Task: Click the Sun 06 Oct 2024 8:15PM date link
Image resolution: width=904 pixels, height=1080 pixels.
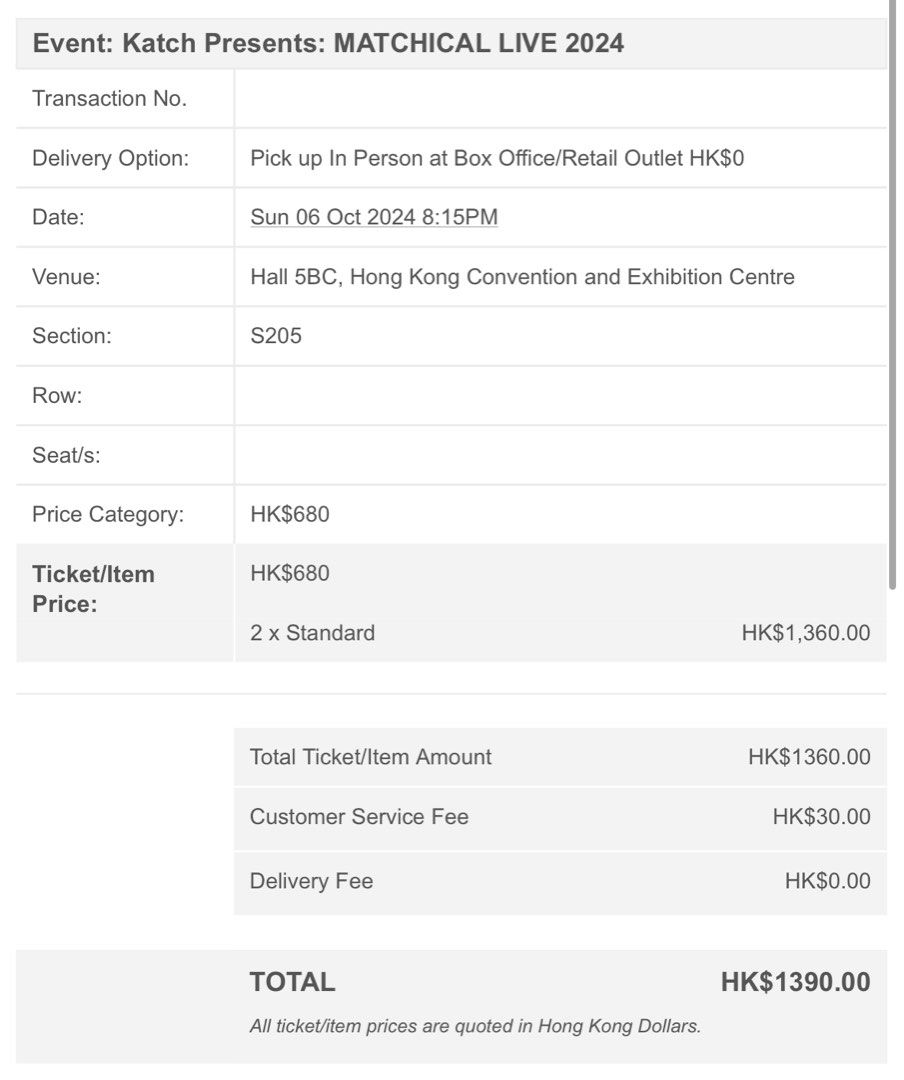Action: coord(373,217)
